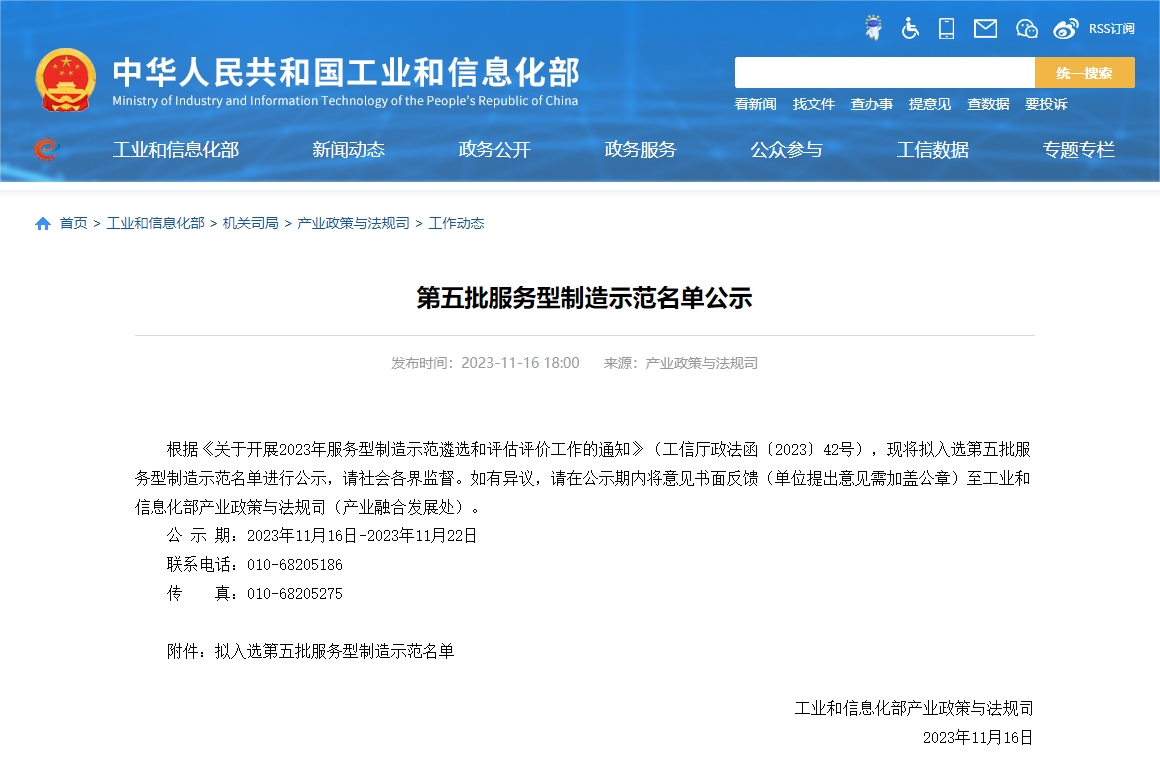Switch to the 工信数据 section
This screenshot has height=773, width=1160.
[x=932, y=149]
